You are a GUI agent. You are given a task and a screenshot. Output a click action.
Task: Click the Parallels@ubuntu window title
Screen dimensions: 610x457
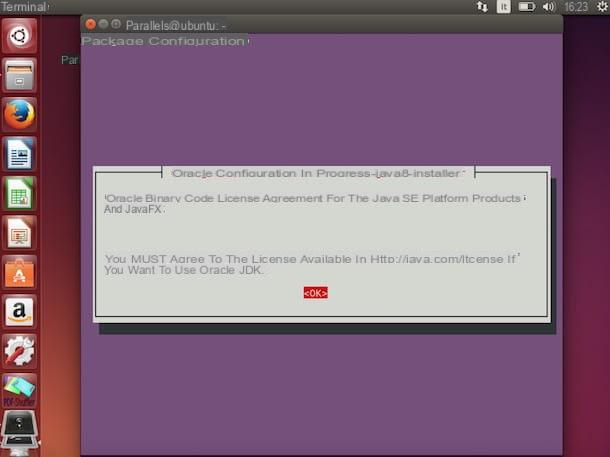(175, 26)
